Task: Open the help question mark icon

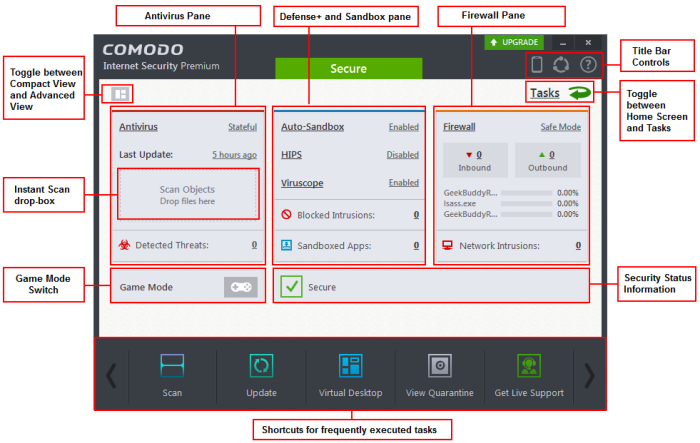Action: point(588,65)
